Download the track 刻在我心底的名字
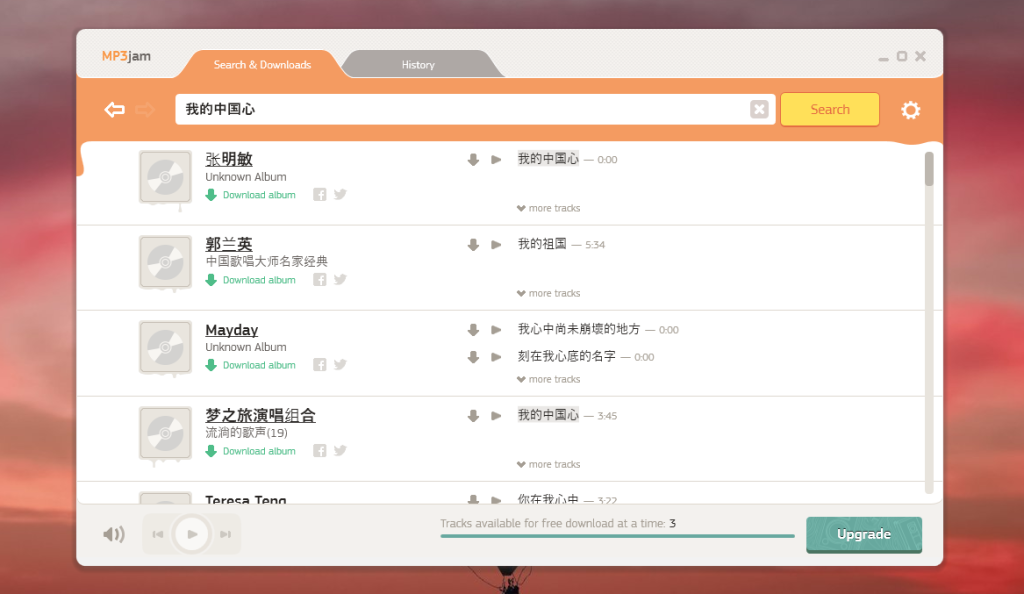Image resolution: width=1024 pixels, height=594 pixels. pyautogui.click(x=473, y=357)
